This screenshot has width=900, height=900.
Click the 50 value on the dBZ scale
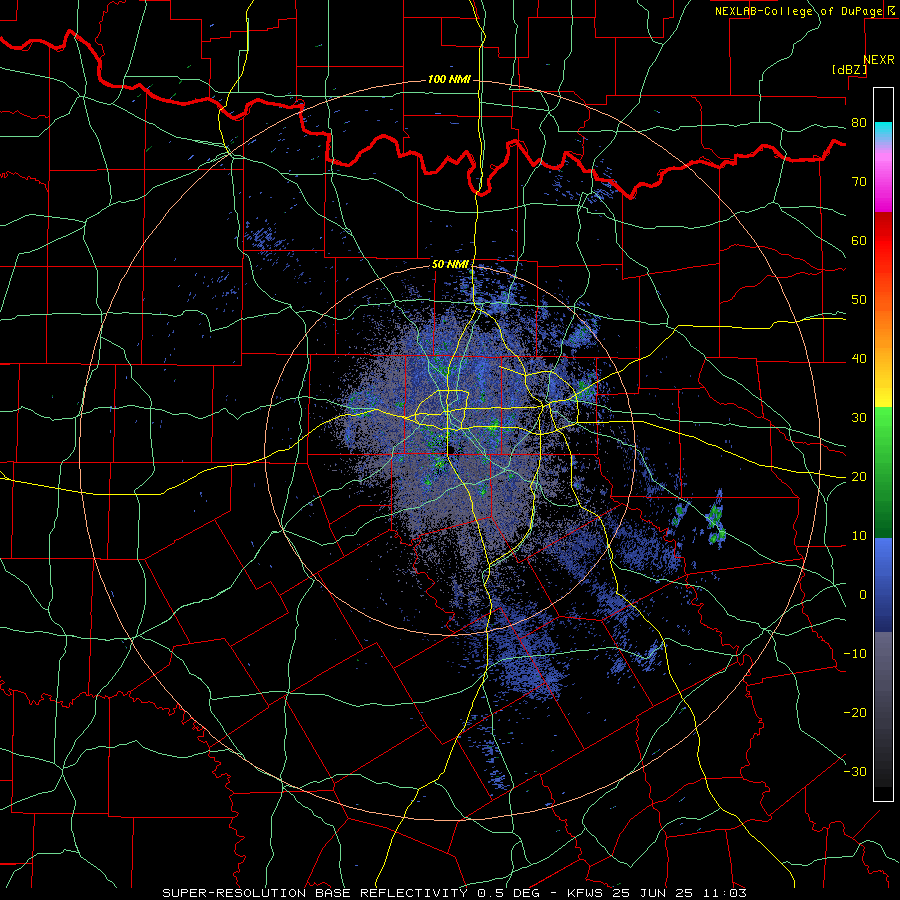[x=859, y=300]
